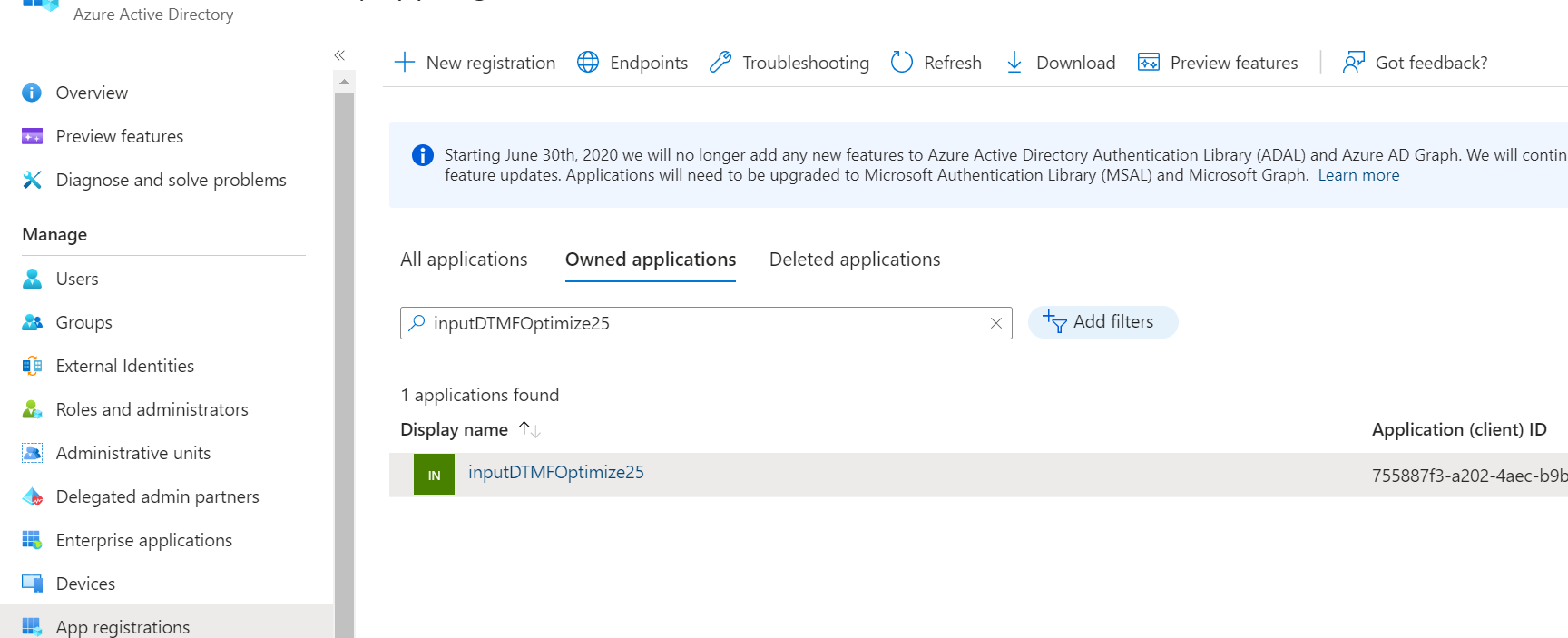Click the Enterprise applications icon
This screenshot has width=1568, height=638.
coord(32,540)
